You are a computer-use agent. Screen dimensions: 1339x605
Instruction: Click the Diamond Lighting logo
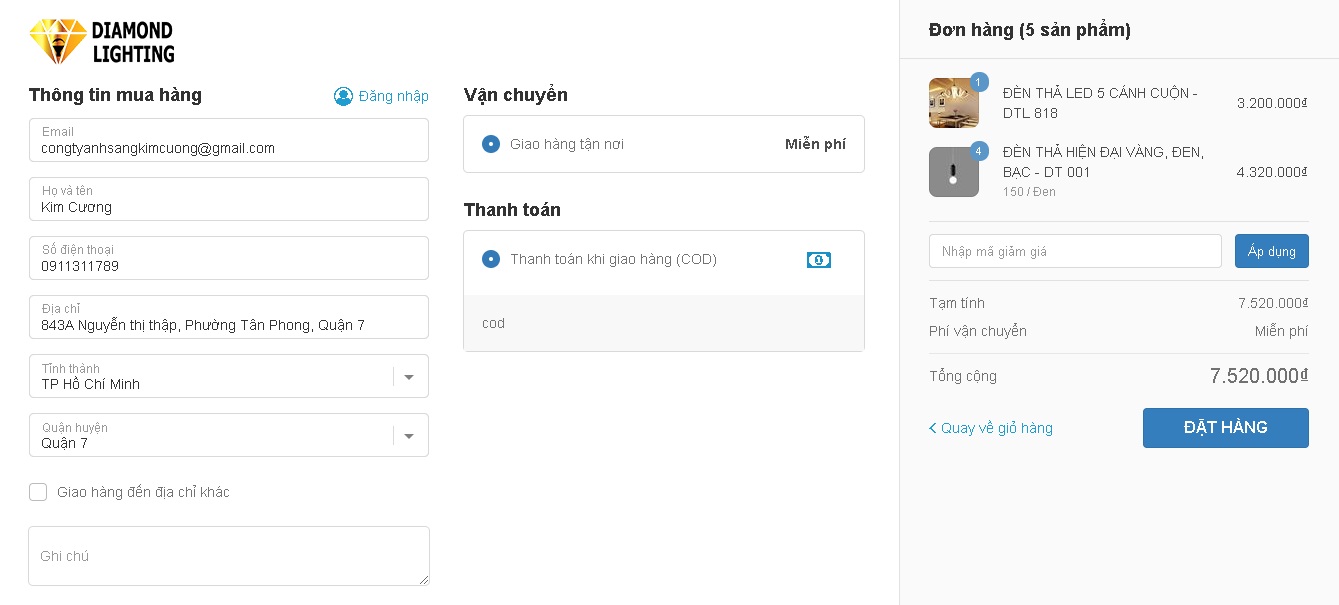click(102, 42)
